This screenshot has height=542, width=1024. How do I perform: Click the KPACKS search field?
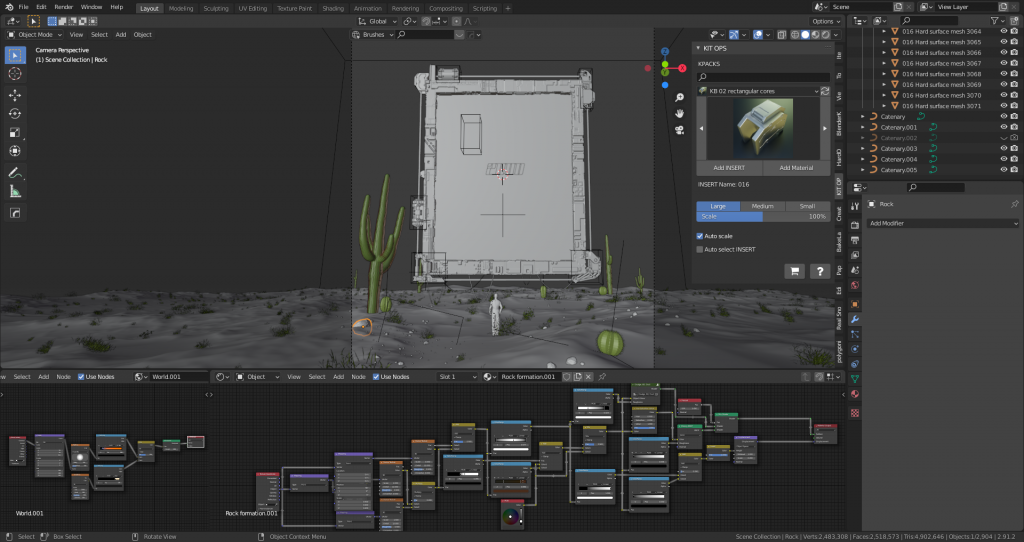coord(763,77)
